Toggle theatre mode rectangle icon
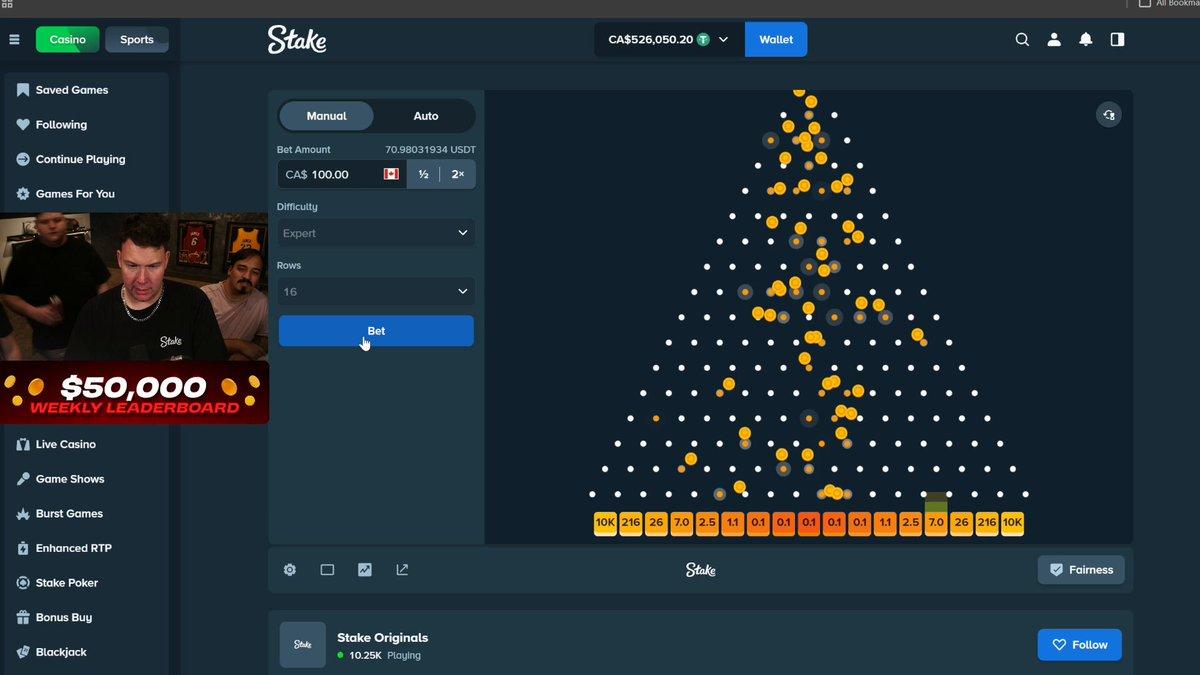1200x675 pixels. point(327,570)
